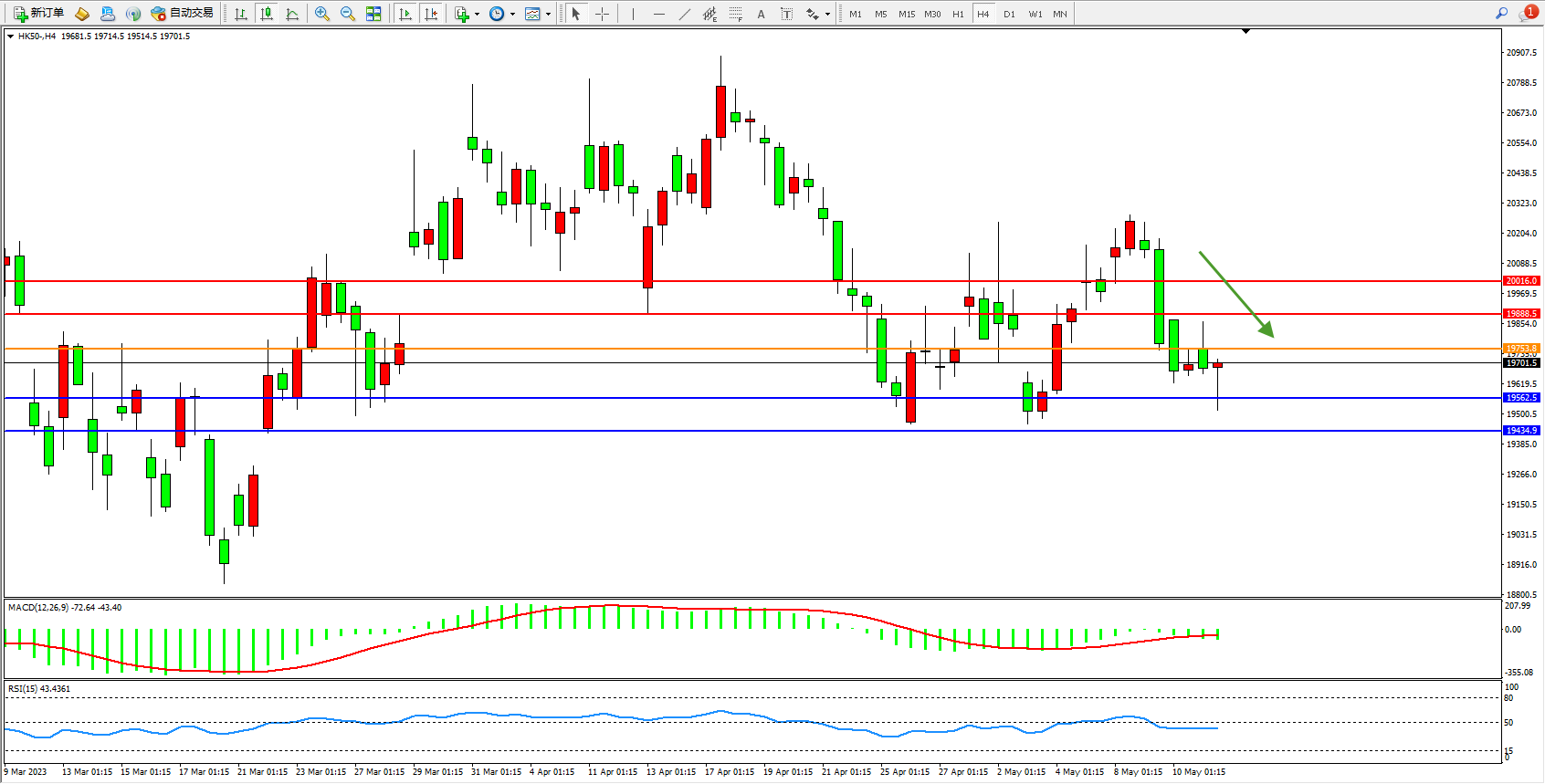The width and height of the screenshot is (1545, 784).
Task: Open the indicators list dropdown arrow
Action: [x=477, y=14]
